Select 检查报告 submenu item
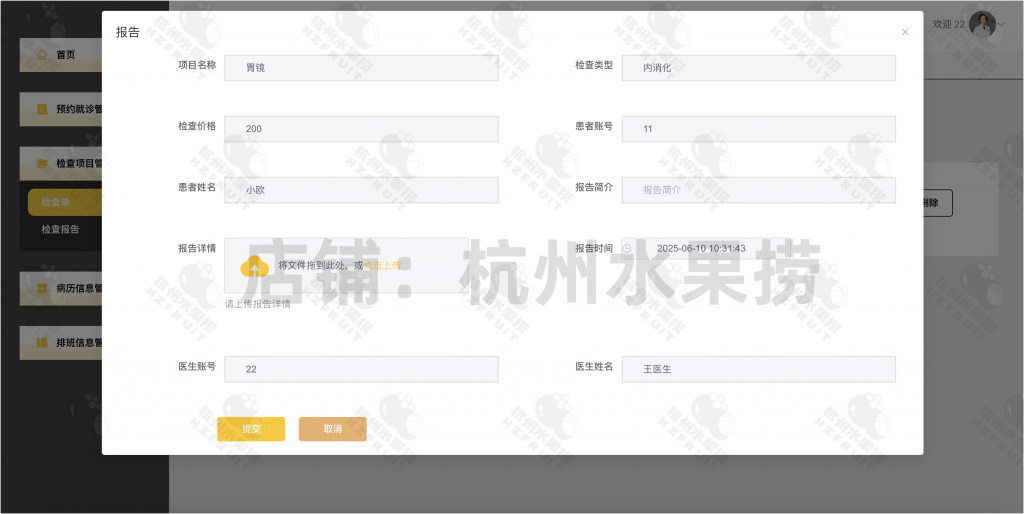The image size is (1024, 514). click(x=61, y=229)
